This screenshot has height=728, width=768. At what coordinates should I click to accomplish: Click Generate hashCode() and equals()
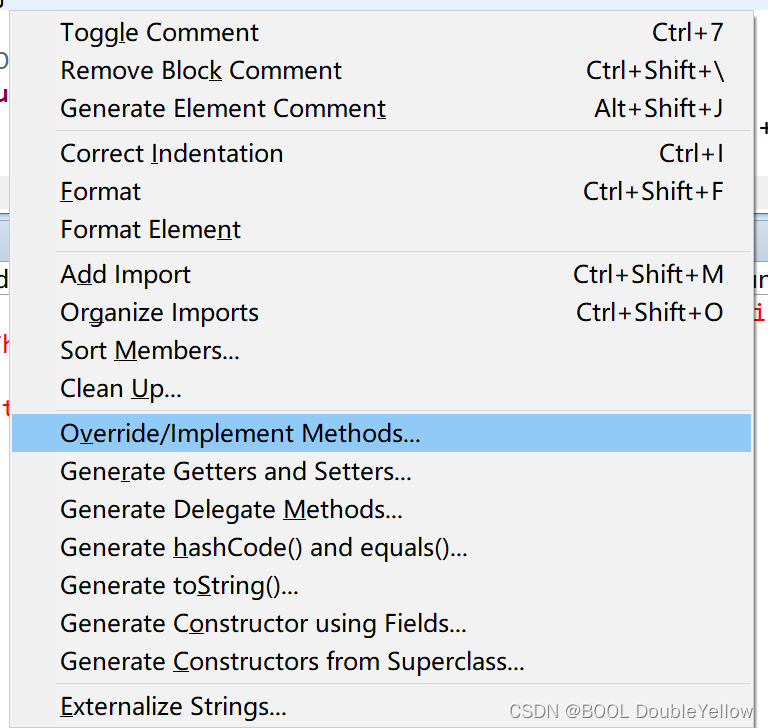[x=264, y=548]
